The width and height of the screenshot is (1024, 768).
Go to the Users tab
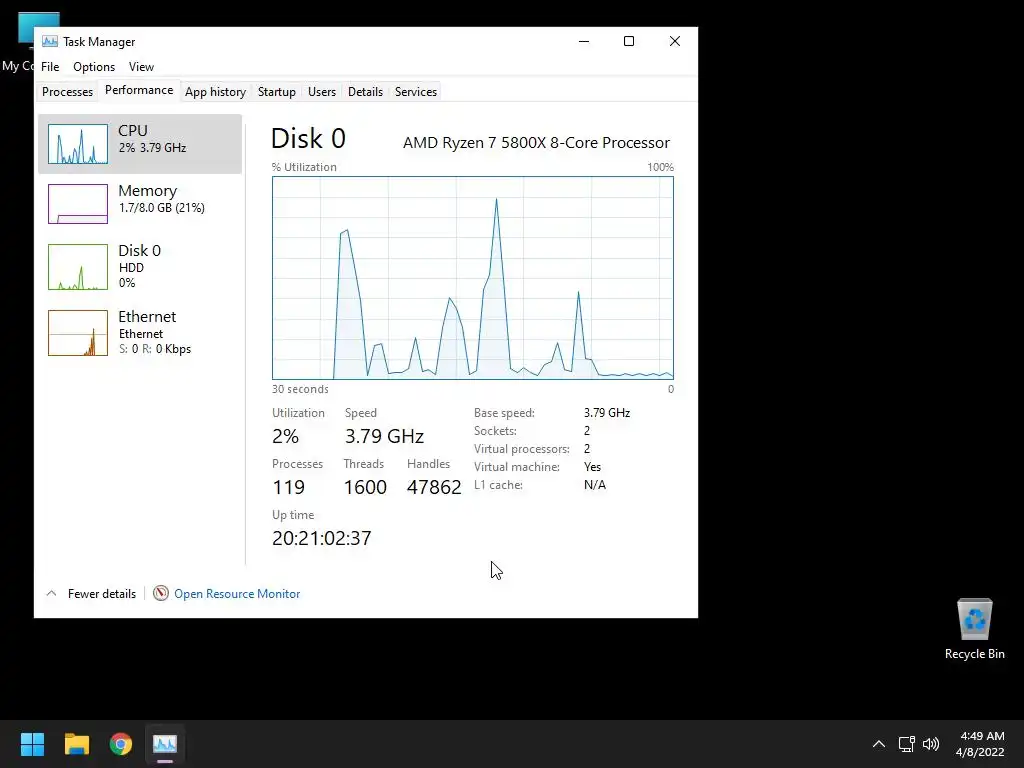pos(322,91)
